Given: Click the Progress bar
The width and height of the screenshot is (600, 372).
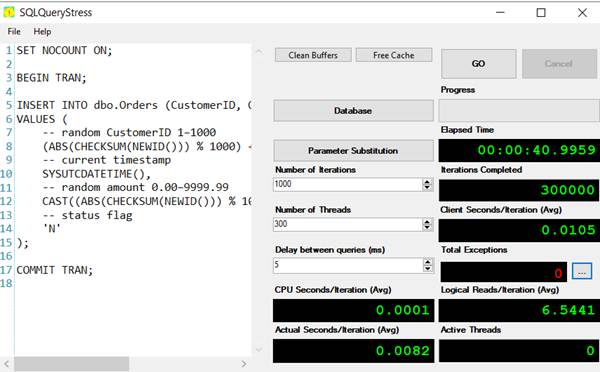Looking at the screenshot, I should pyautogui.click(x=519, y=111).
